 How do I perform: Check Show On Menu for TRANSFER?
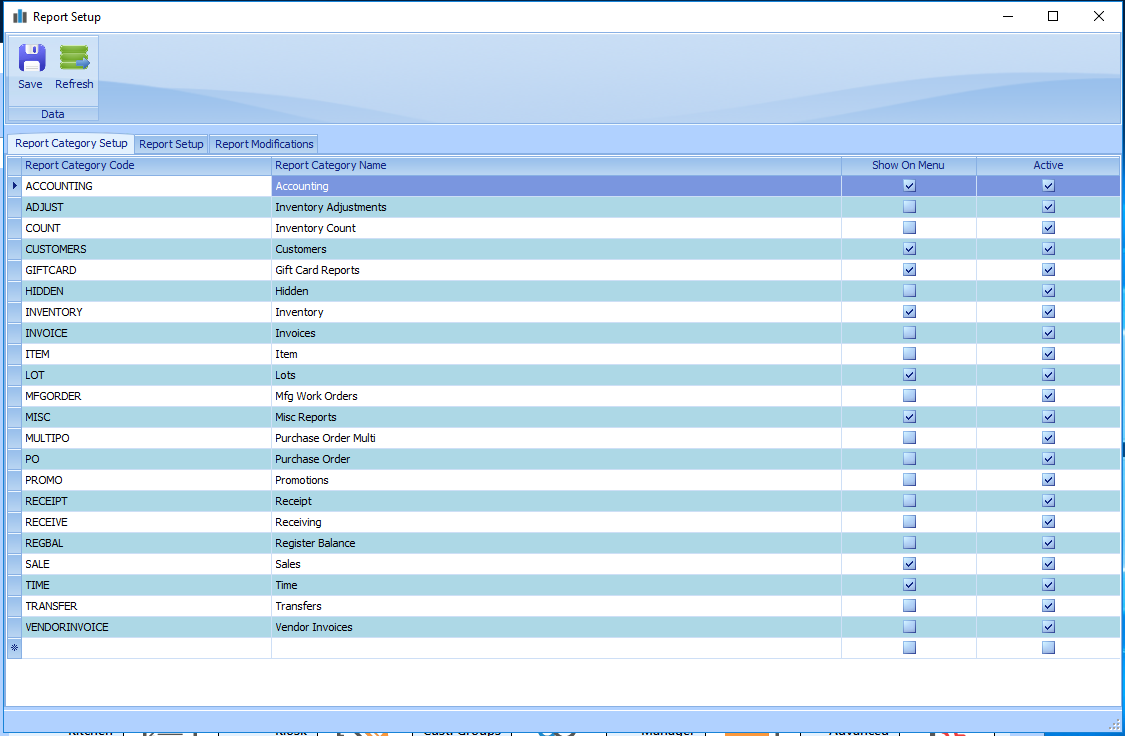click(x=909, y=606)
